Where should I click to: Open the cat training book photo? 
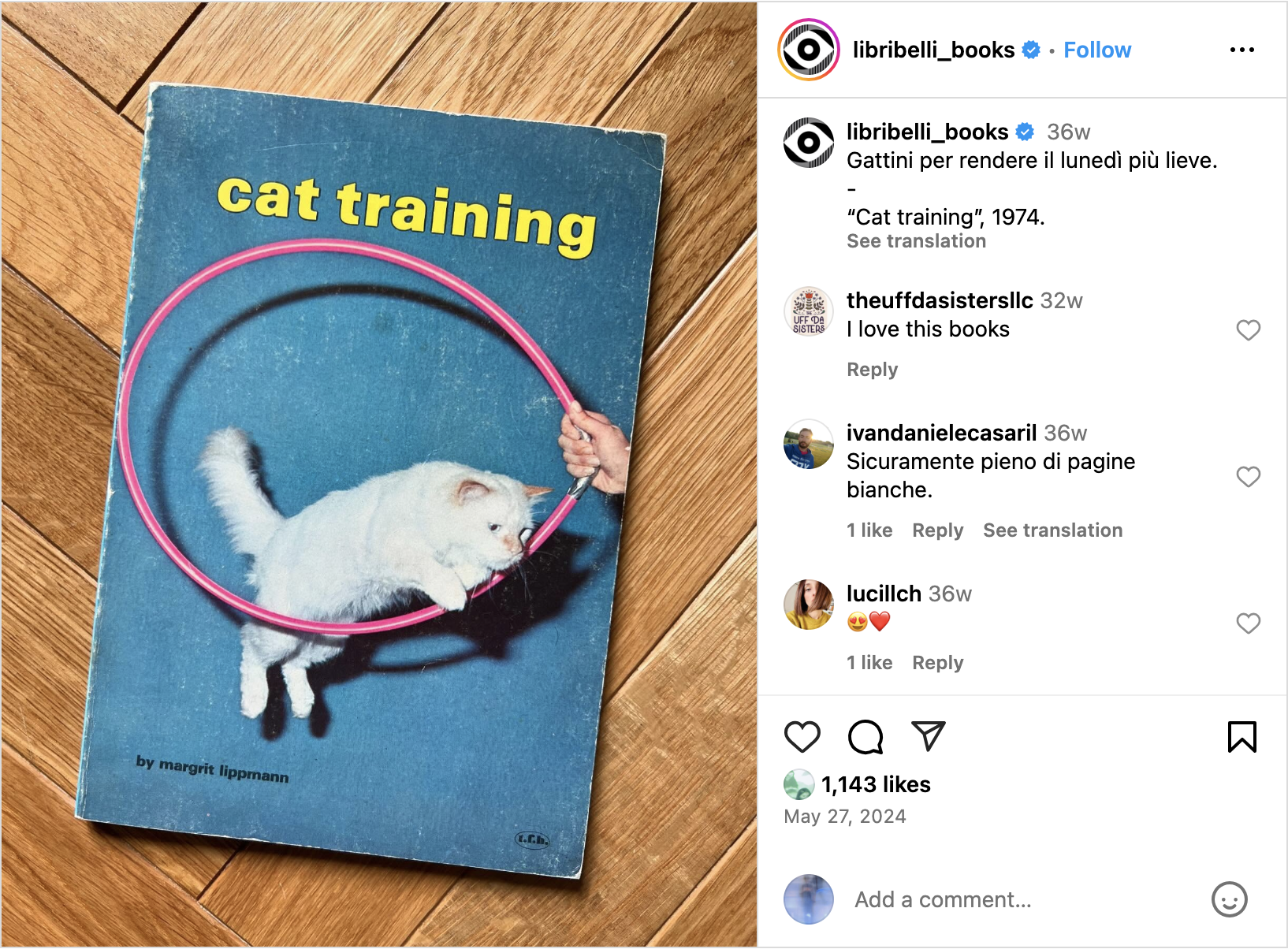coord(379,474)
